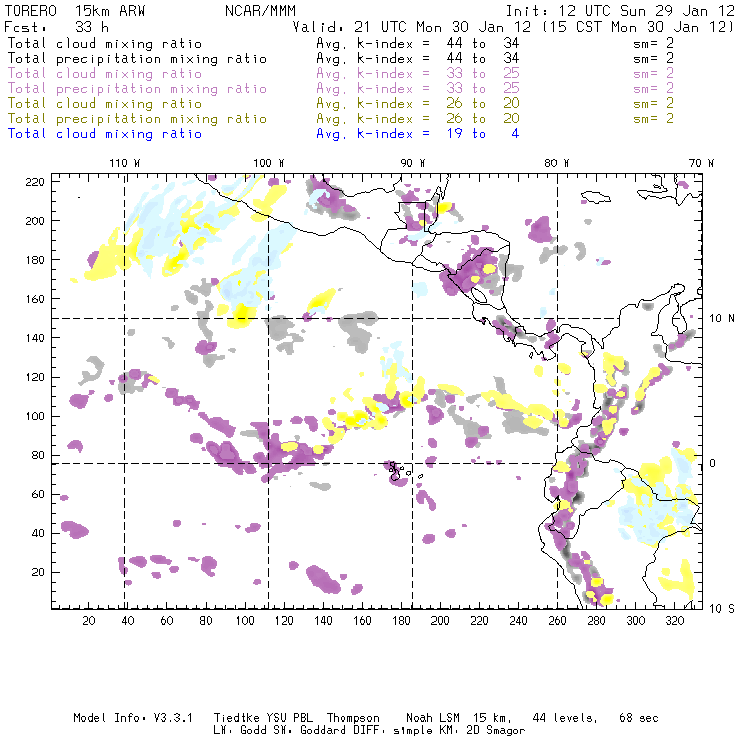Click the "(15 CST Mon 30 Jan 12)" text
740x740 pixels.
pos(638,26)
